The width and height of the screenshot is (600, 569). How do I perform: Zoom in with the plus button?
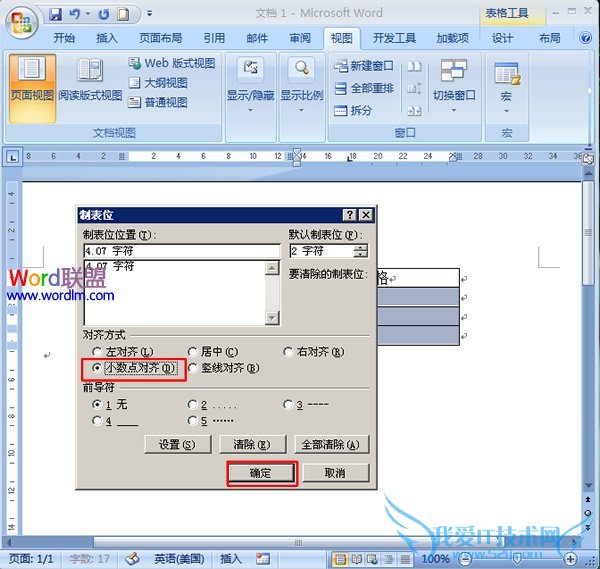(x=571, y=559)
